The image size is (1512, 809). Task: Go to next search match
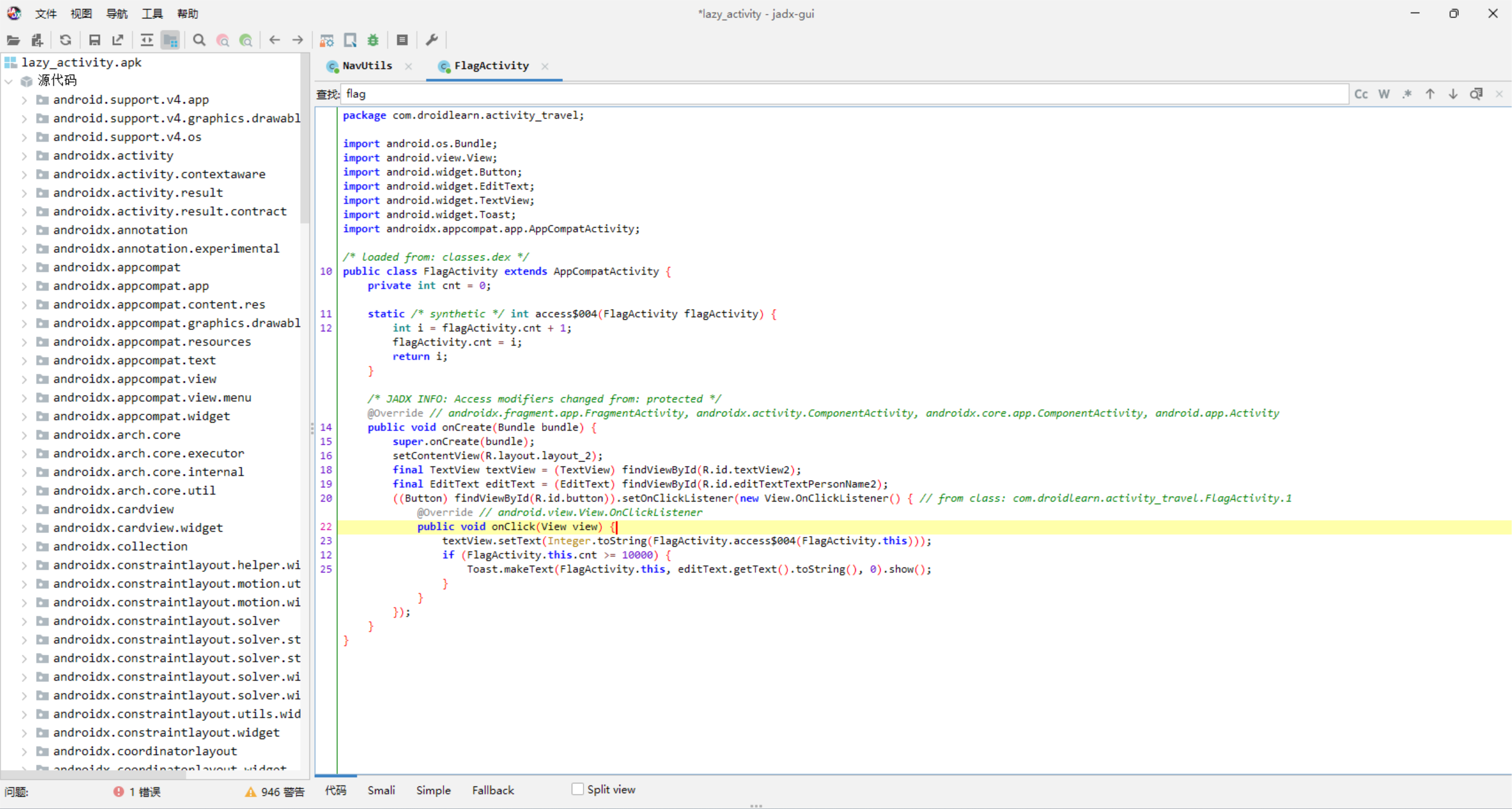[1453, 94]
